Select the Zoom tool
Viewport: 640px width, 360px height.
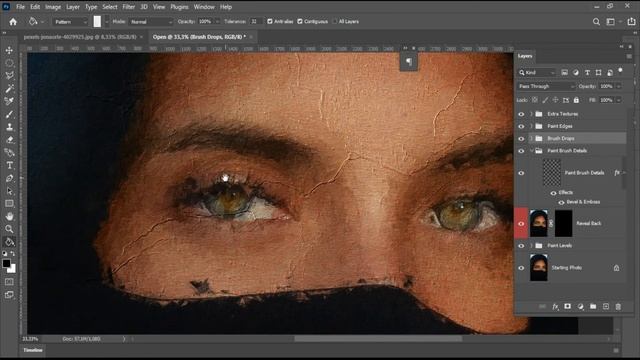click(x=9, y=229)
